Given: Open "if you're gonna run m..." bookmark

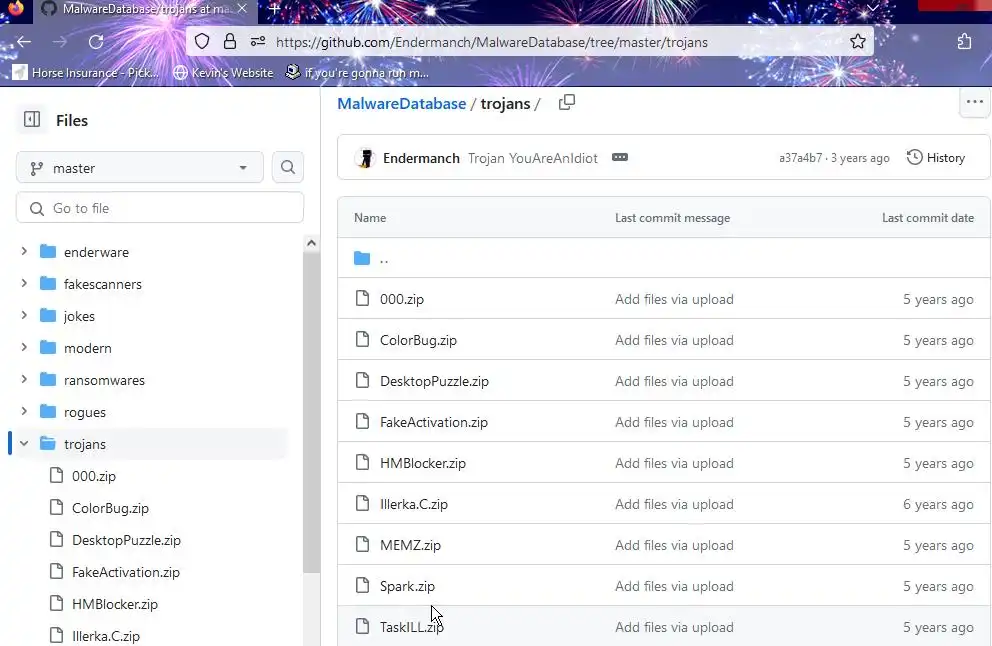Looking at the screenshot, I should [357, 73].
